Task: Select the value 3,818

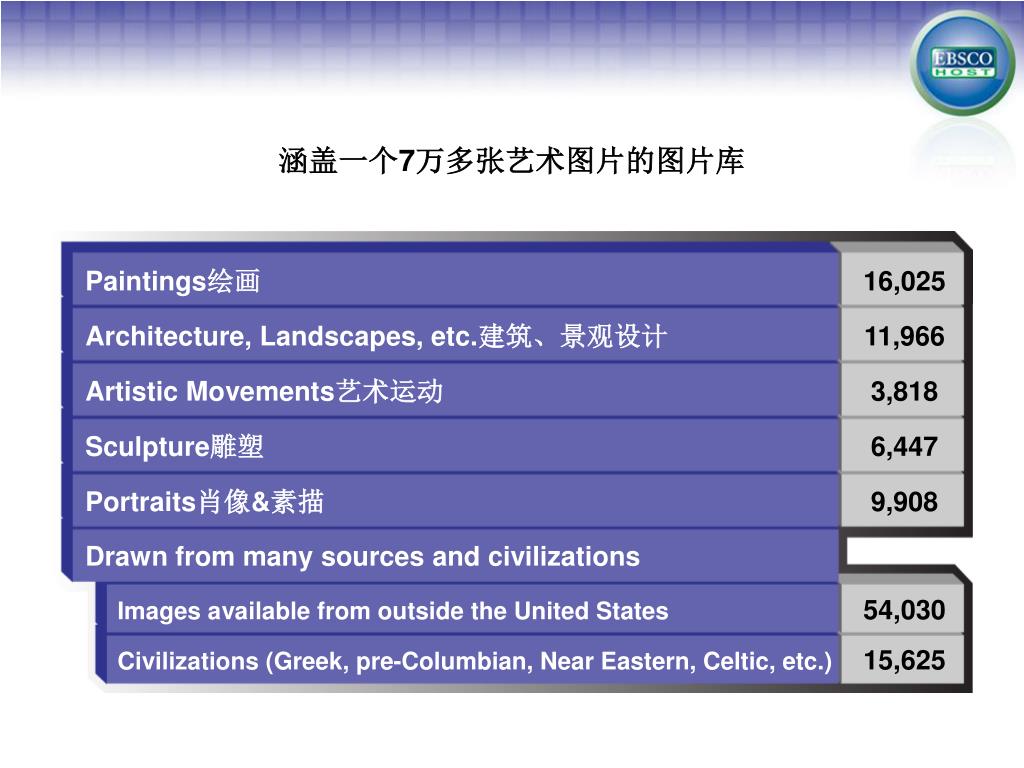Action: tap(904, 391)
